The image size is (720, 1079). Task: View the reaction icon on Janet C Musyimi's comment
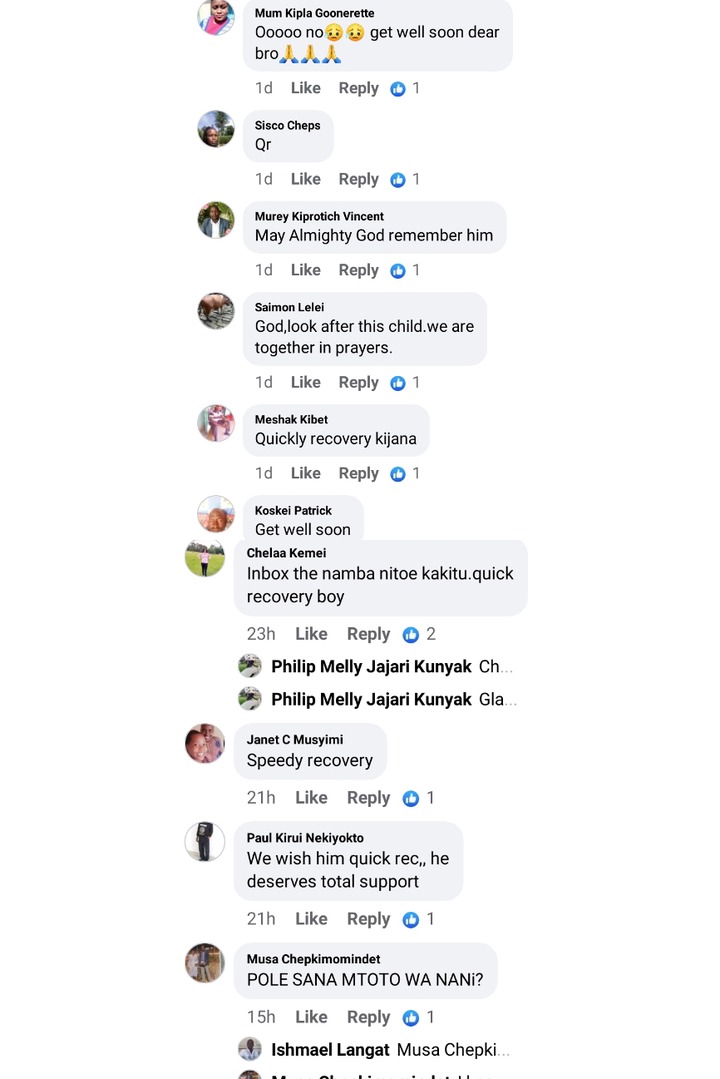point(411,798)
